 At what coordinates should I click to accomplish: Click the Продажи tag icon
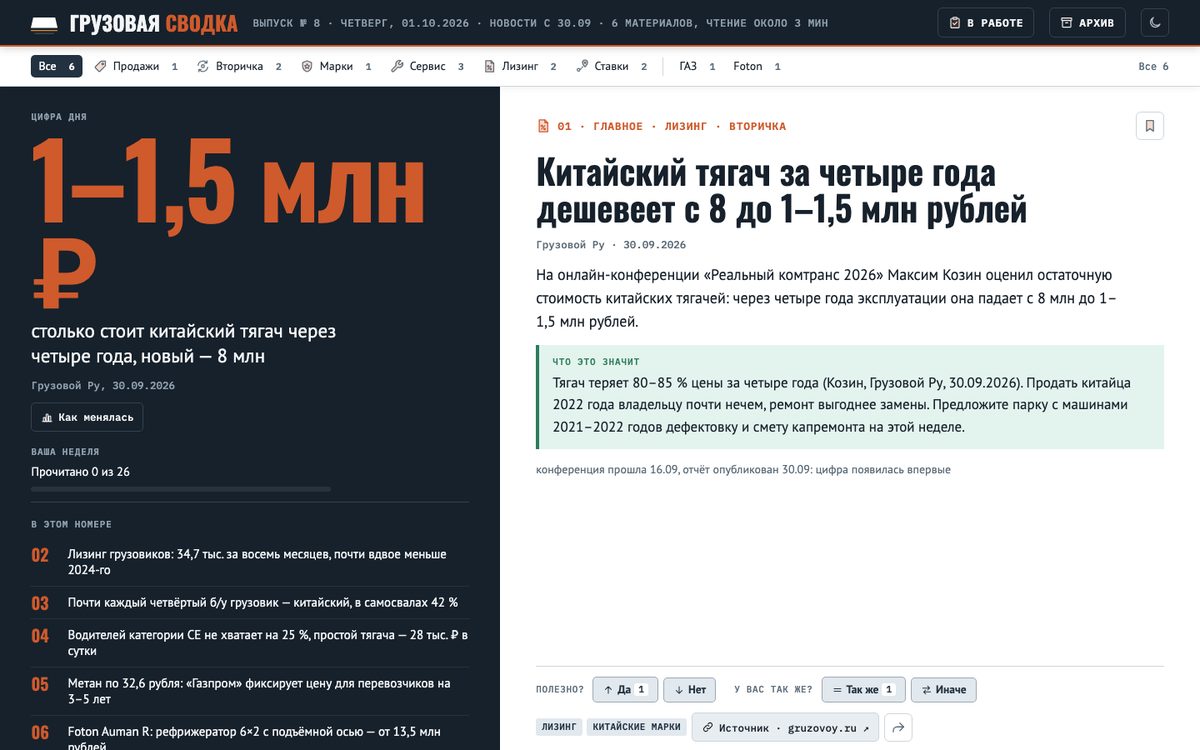(x=101, y=66)
